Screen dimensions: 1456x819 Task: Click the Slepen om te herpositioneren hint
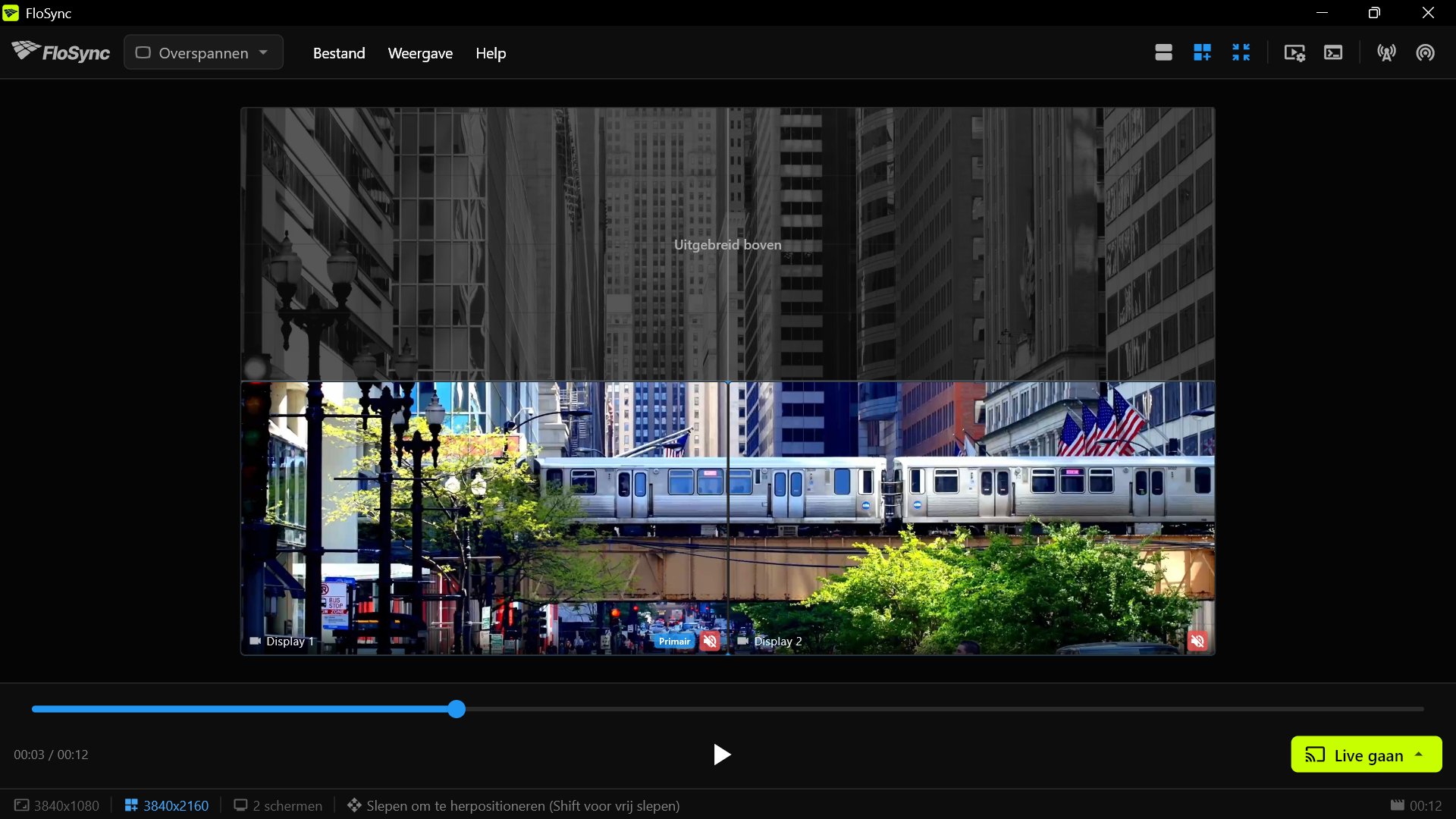(x=513, y=805)
